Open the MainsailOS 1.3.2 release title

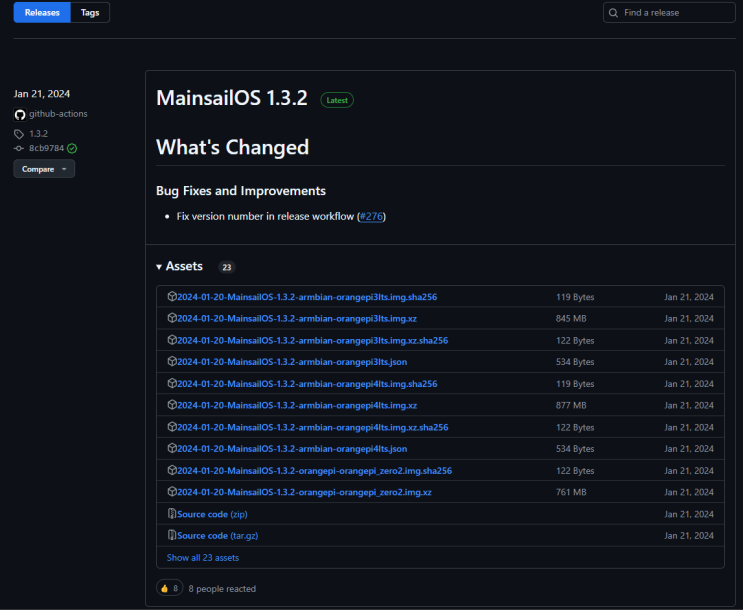232,98
